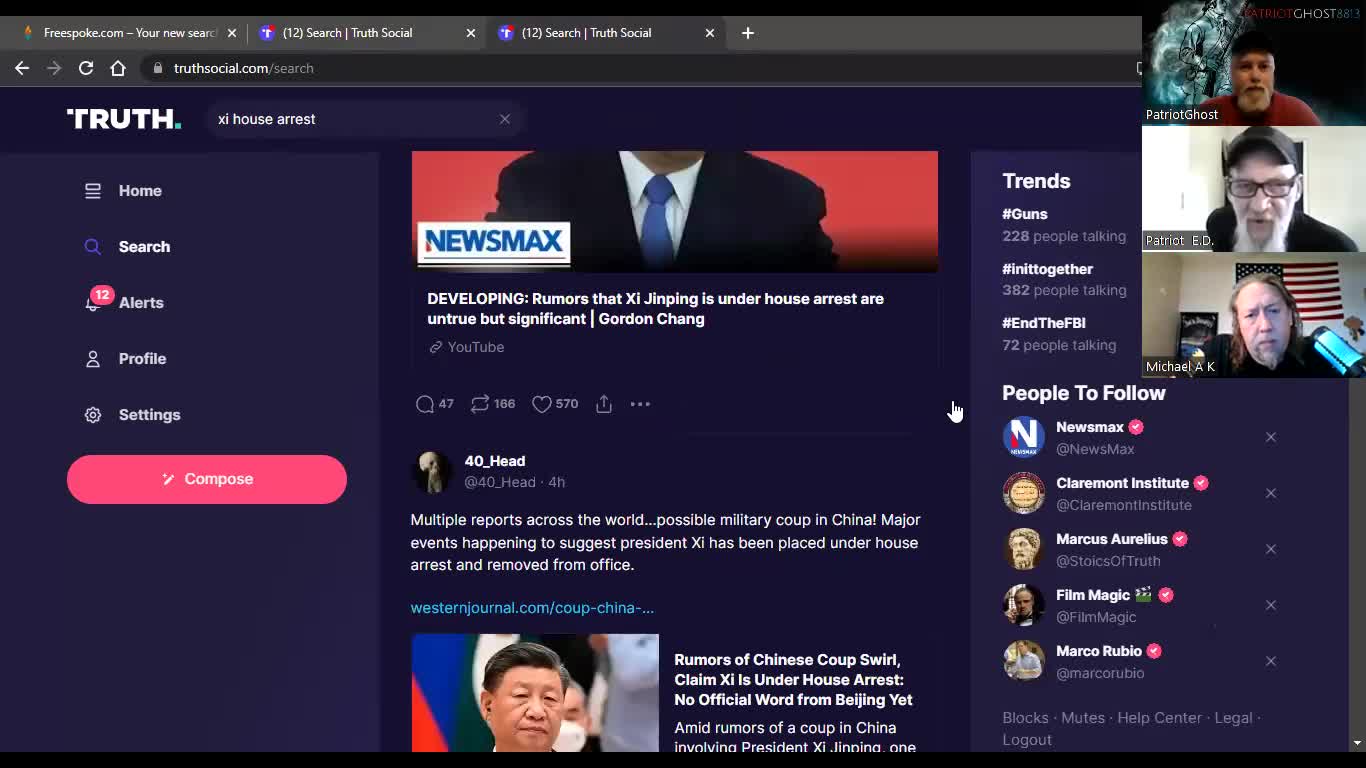Share the Newsmax post
This screenshot has height=768, width=1366.
tap(604, 404)
